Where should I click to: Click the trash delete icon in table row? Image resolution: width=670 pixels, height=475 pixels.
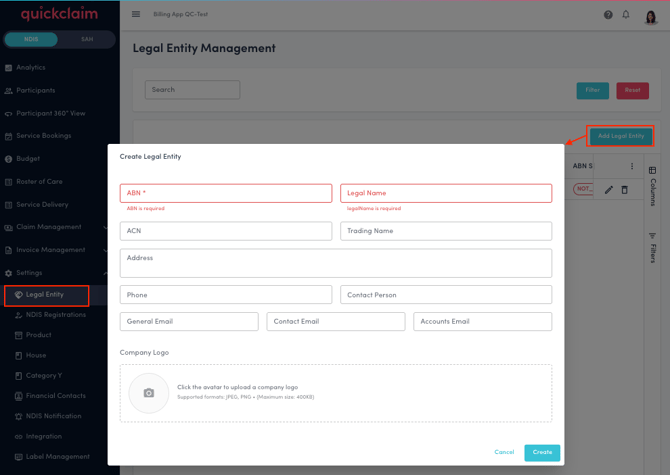[625, 189]
